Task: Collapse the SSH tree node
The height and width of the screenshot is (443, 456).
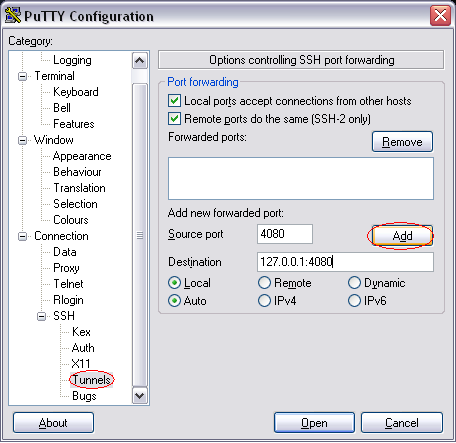Action: (x=41, y=316)
